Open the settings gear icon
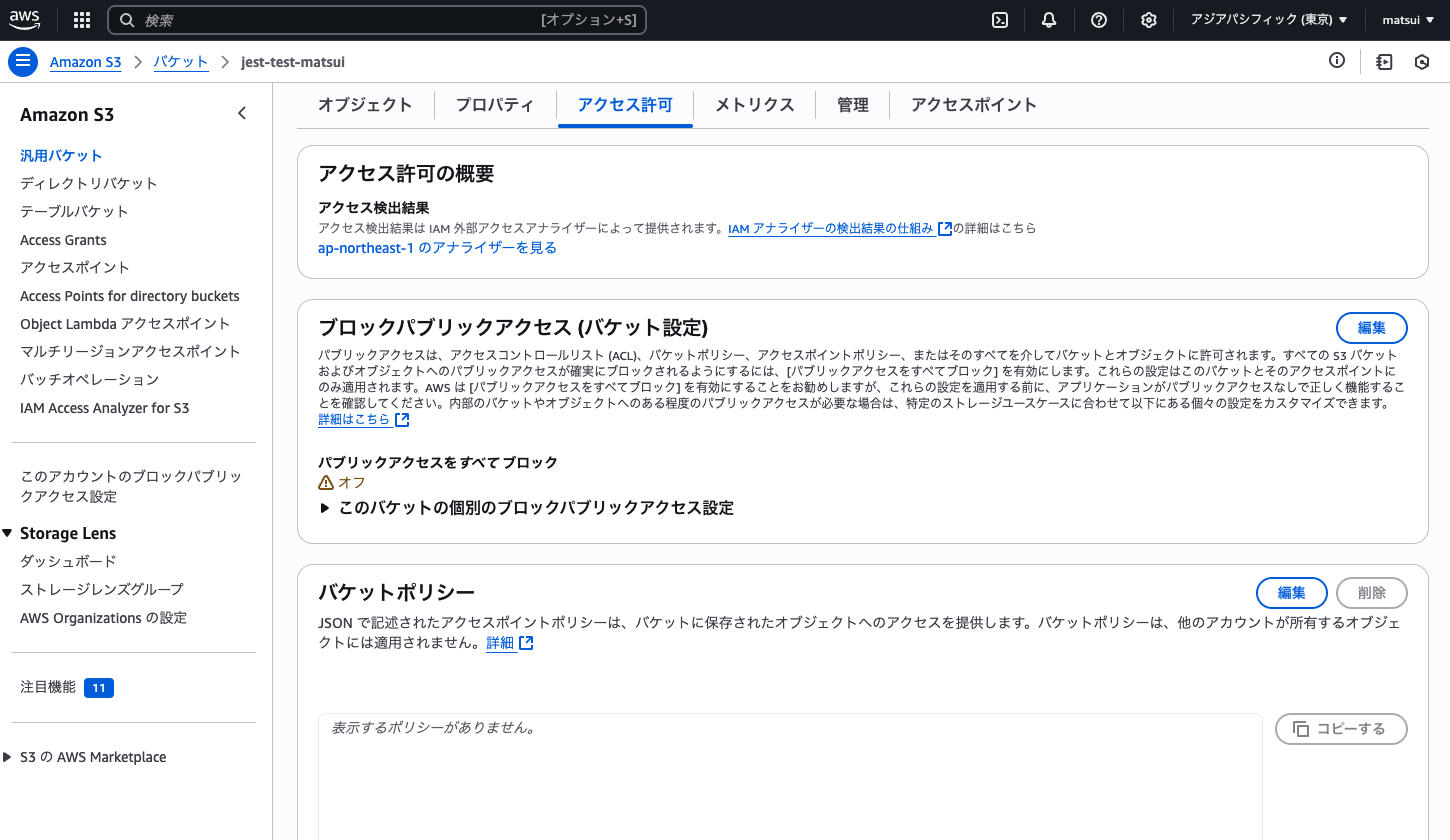 click(x=1148, y=19)
